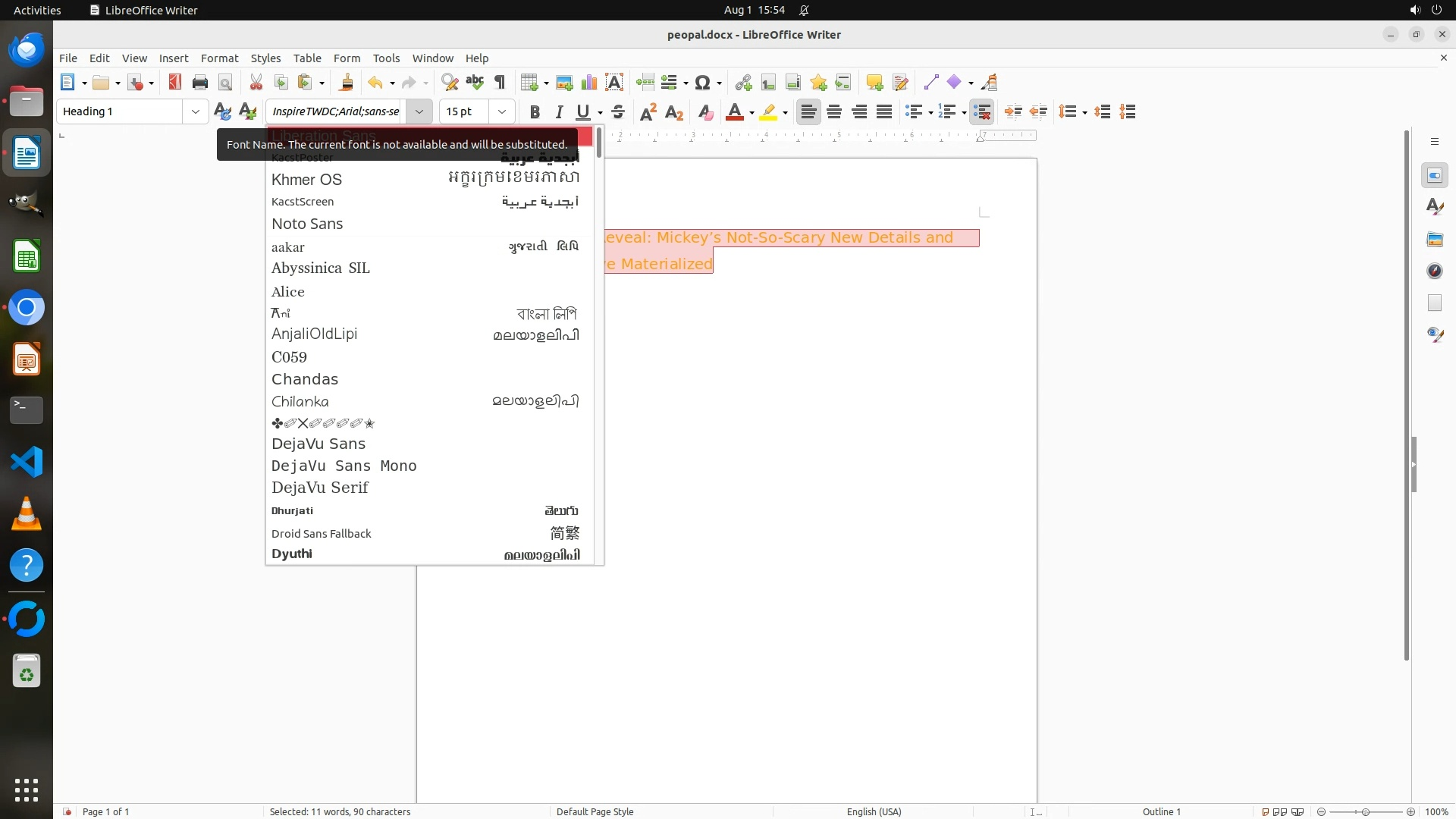Choose Noto Sans in font list
The width and height of the screenshot is (1456, 819).
(x=307, y=224)
